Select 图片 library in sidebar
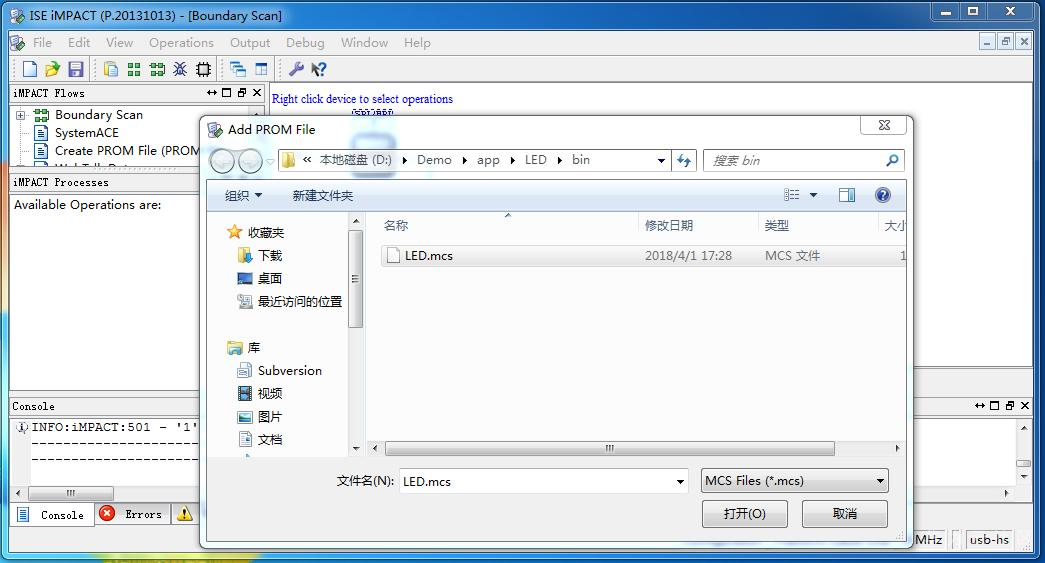The image size is (1045, 563). 261,416
